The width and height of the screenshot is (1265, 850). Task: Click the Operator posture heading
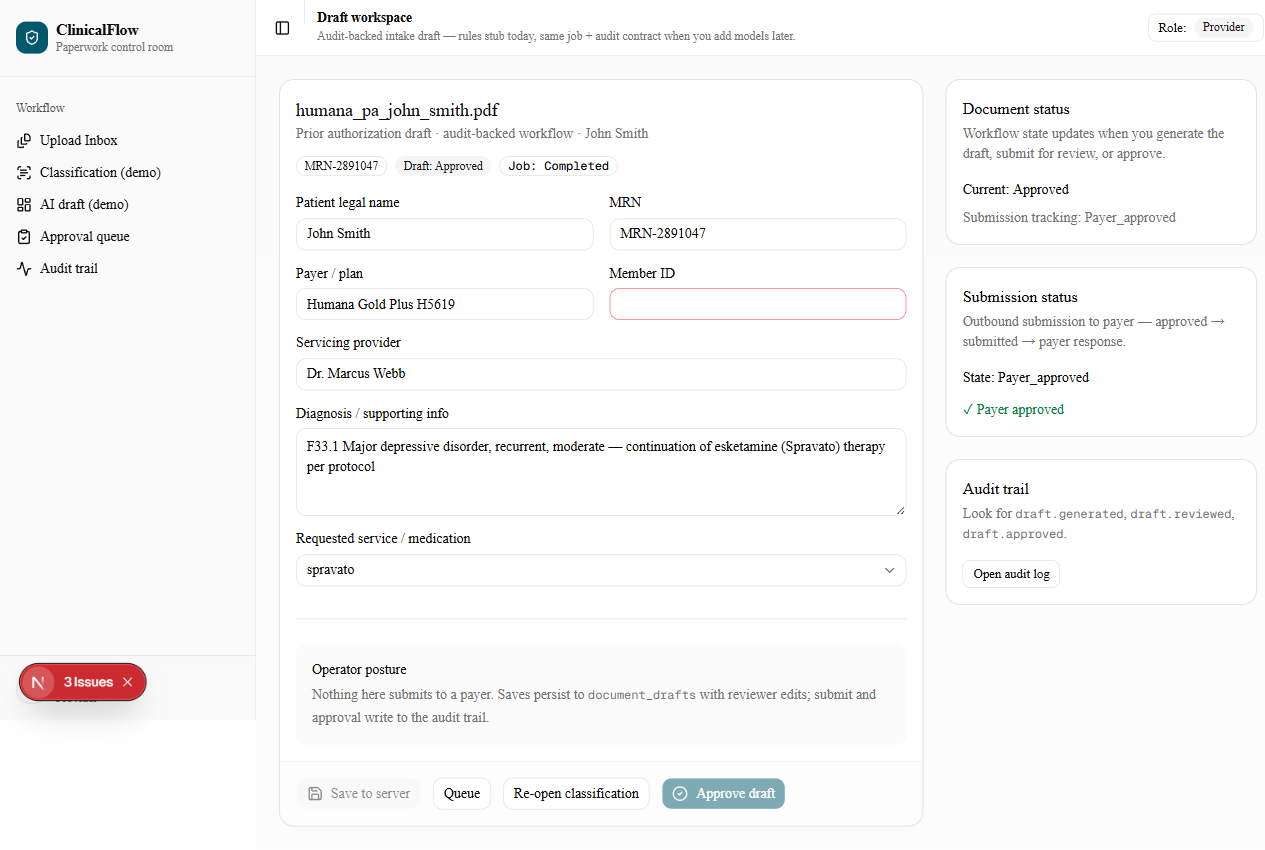click(x=359, y=669)
